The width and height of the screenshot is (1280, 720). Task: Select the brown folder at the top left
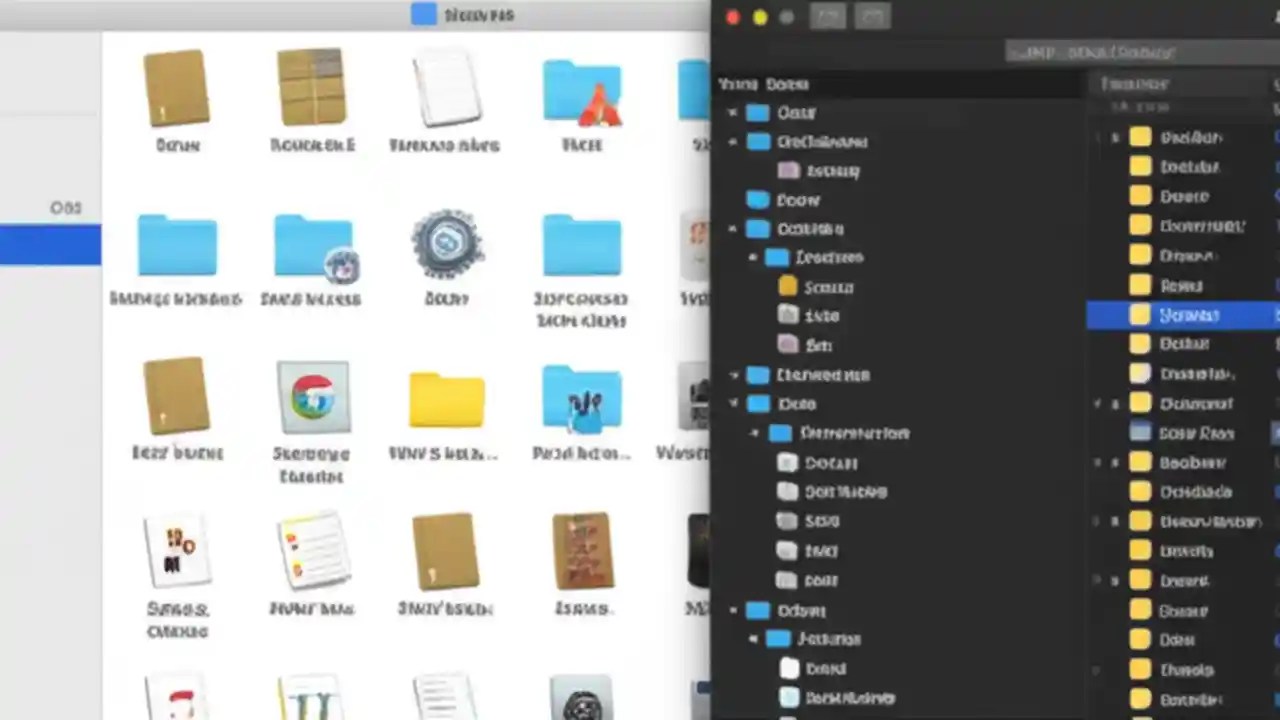click(177, 88)
